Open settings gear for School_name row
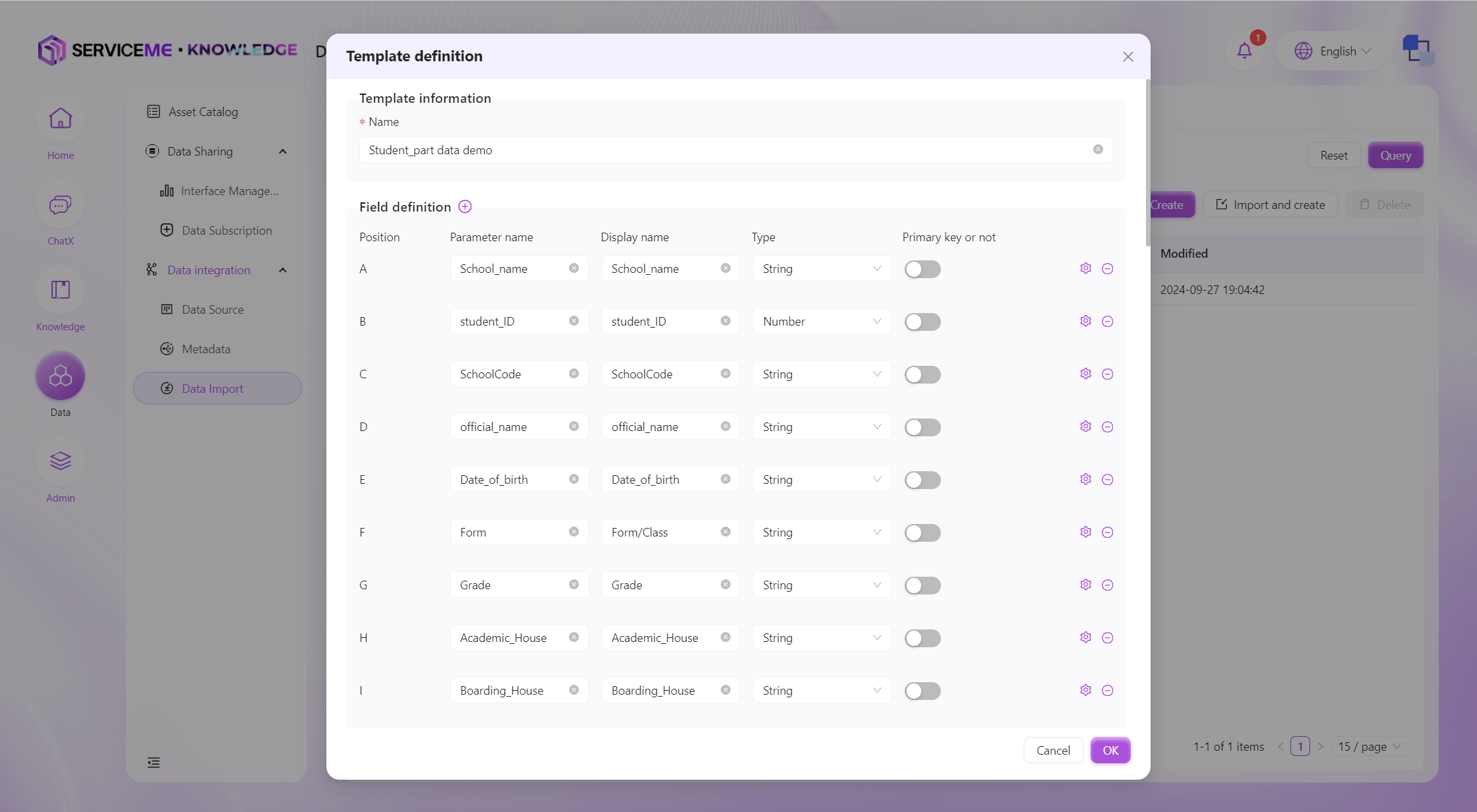 pyautogui.click(x=1085, y=268)
